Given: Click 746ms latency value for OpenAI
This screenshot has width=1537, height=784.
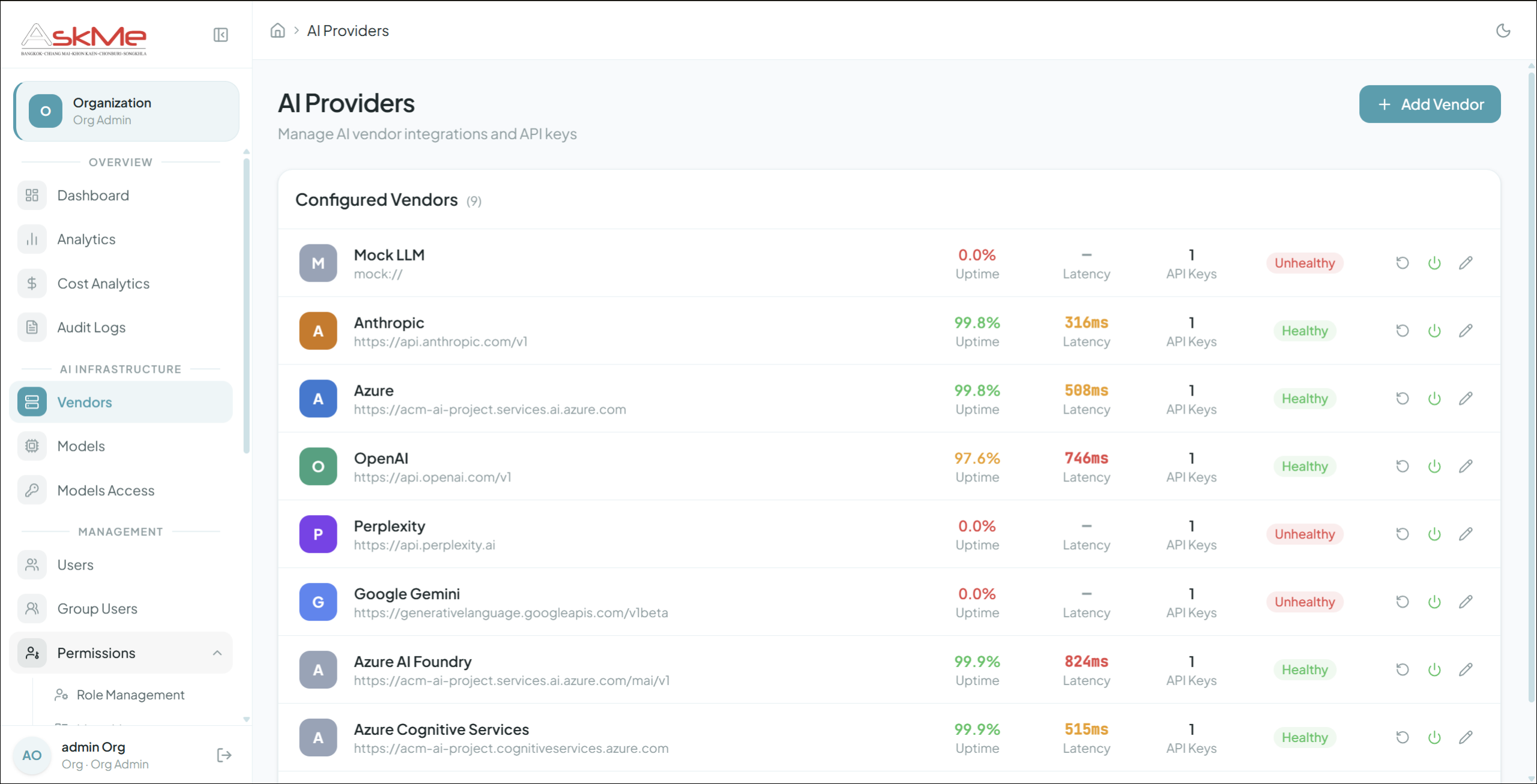Looking at the screenshot, I should 1086,458.
